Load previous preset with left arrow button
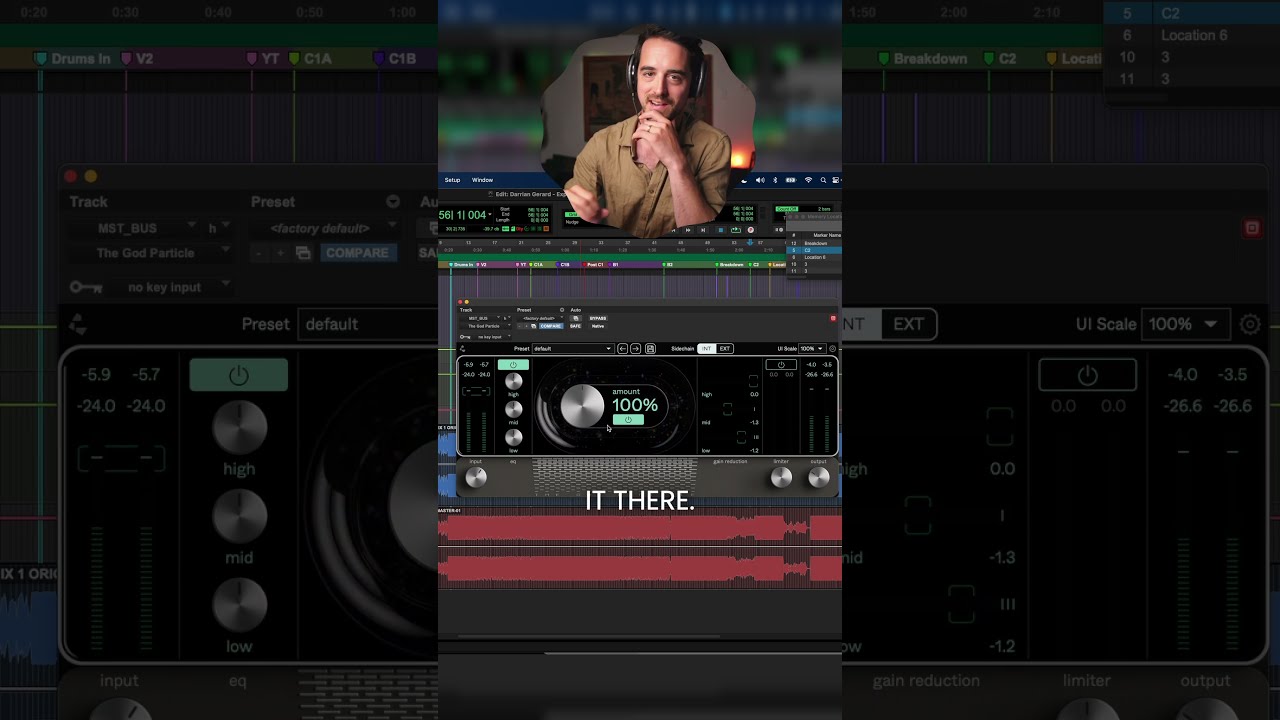Image resolution: width=1280 pixels, height=720 pixels. 623,349
